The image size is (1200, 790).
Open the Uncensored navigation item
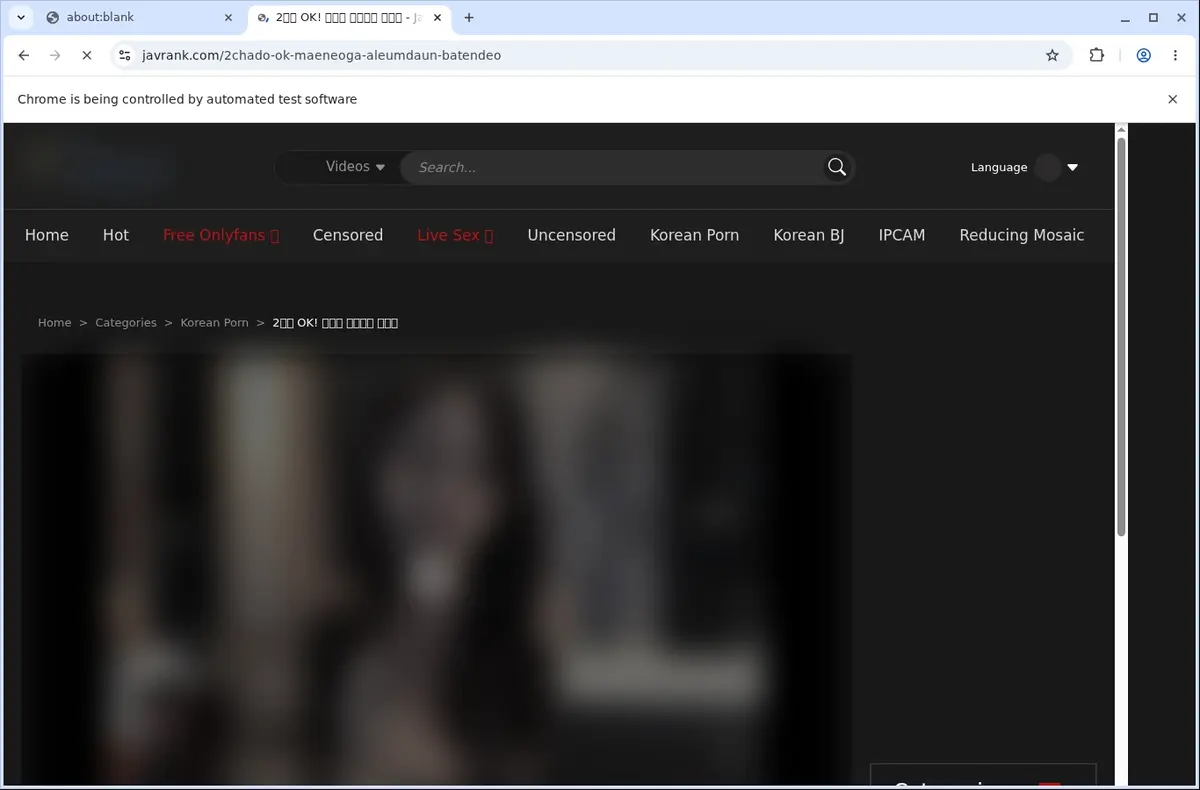pos(572,235)
